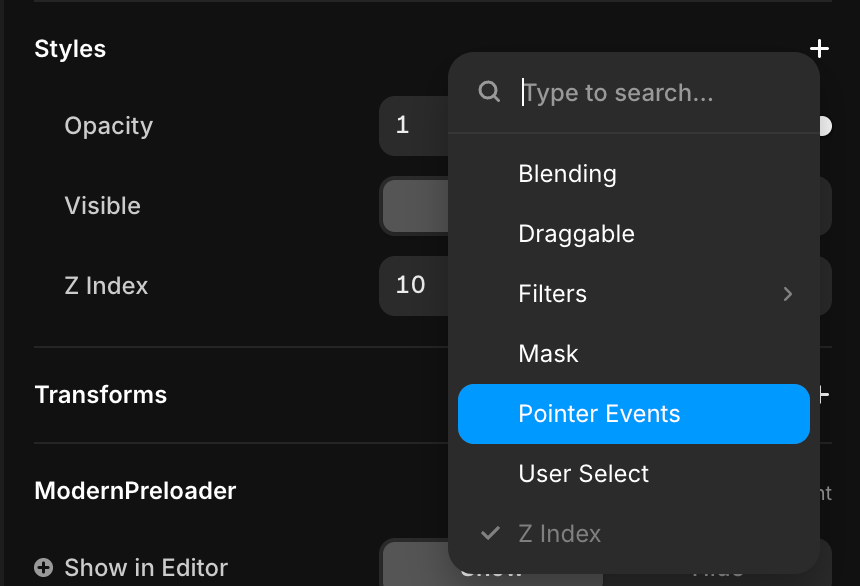
Task: Click the Opacity slider handle
Action: [x=824, y=126]
